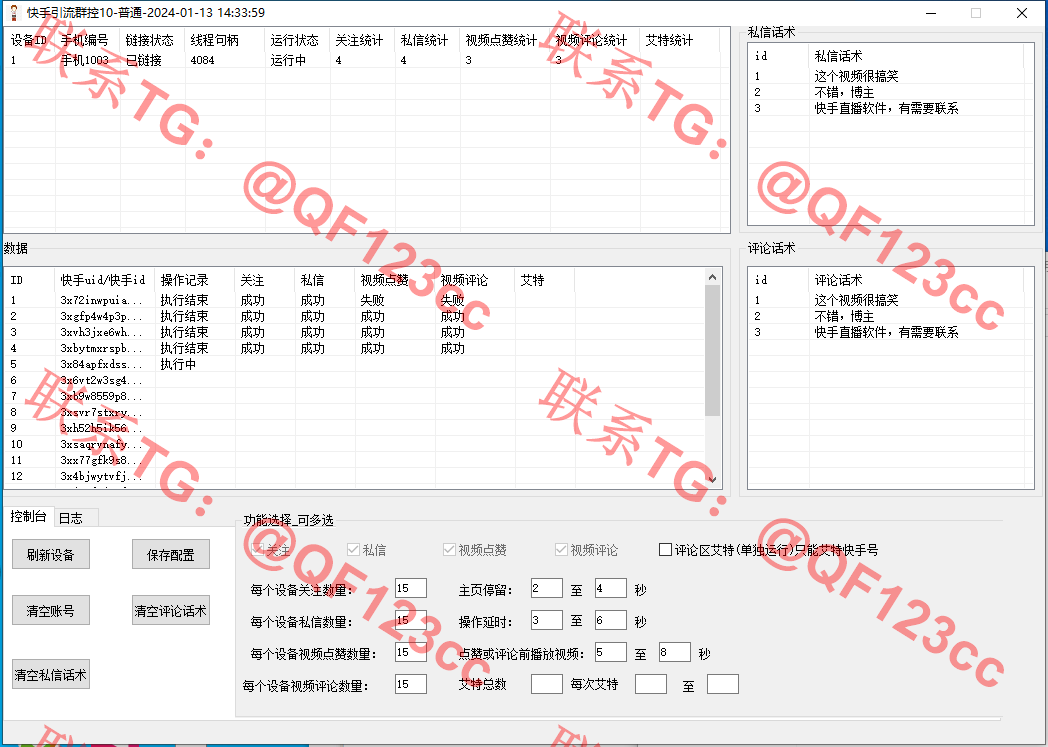1048x747 pixels.
Task: Open the 日志 tab
Action: pos(76,518)
